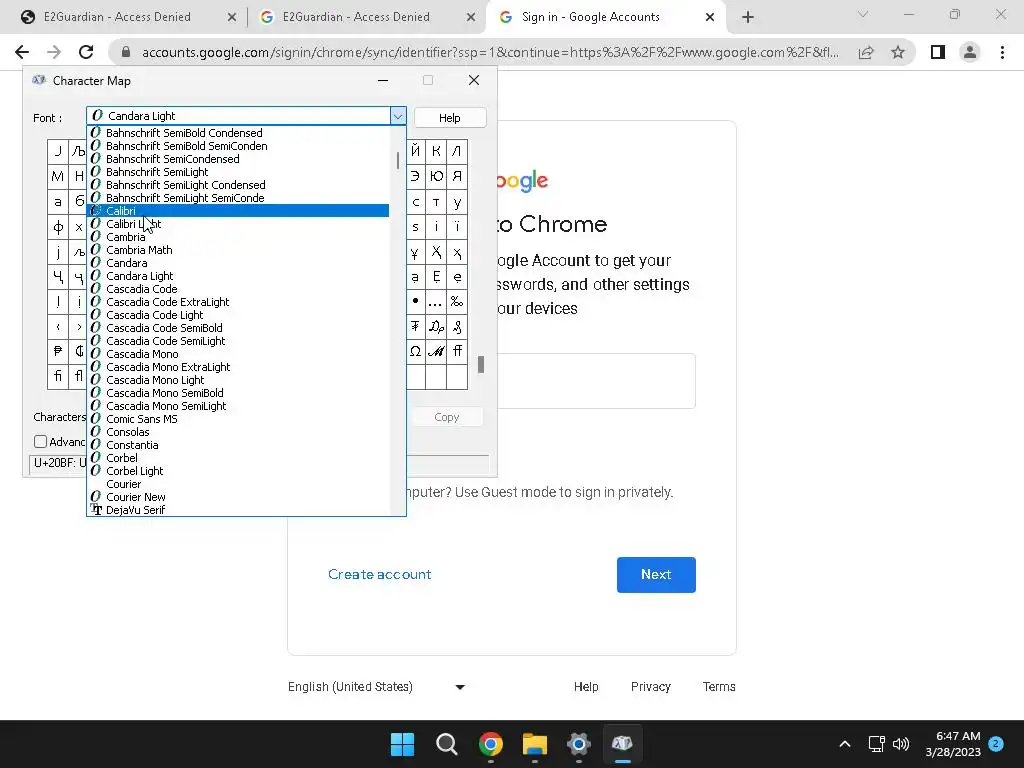Select Consolas font

coord(238,432)
